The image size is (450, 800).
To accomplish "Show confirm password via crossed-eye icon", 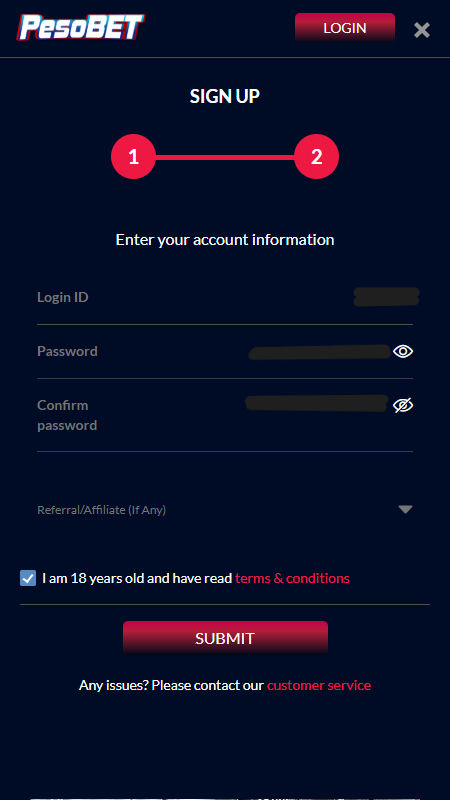I will pyautogui.click(x=403, y=406).
